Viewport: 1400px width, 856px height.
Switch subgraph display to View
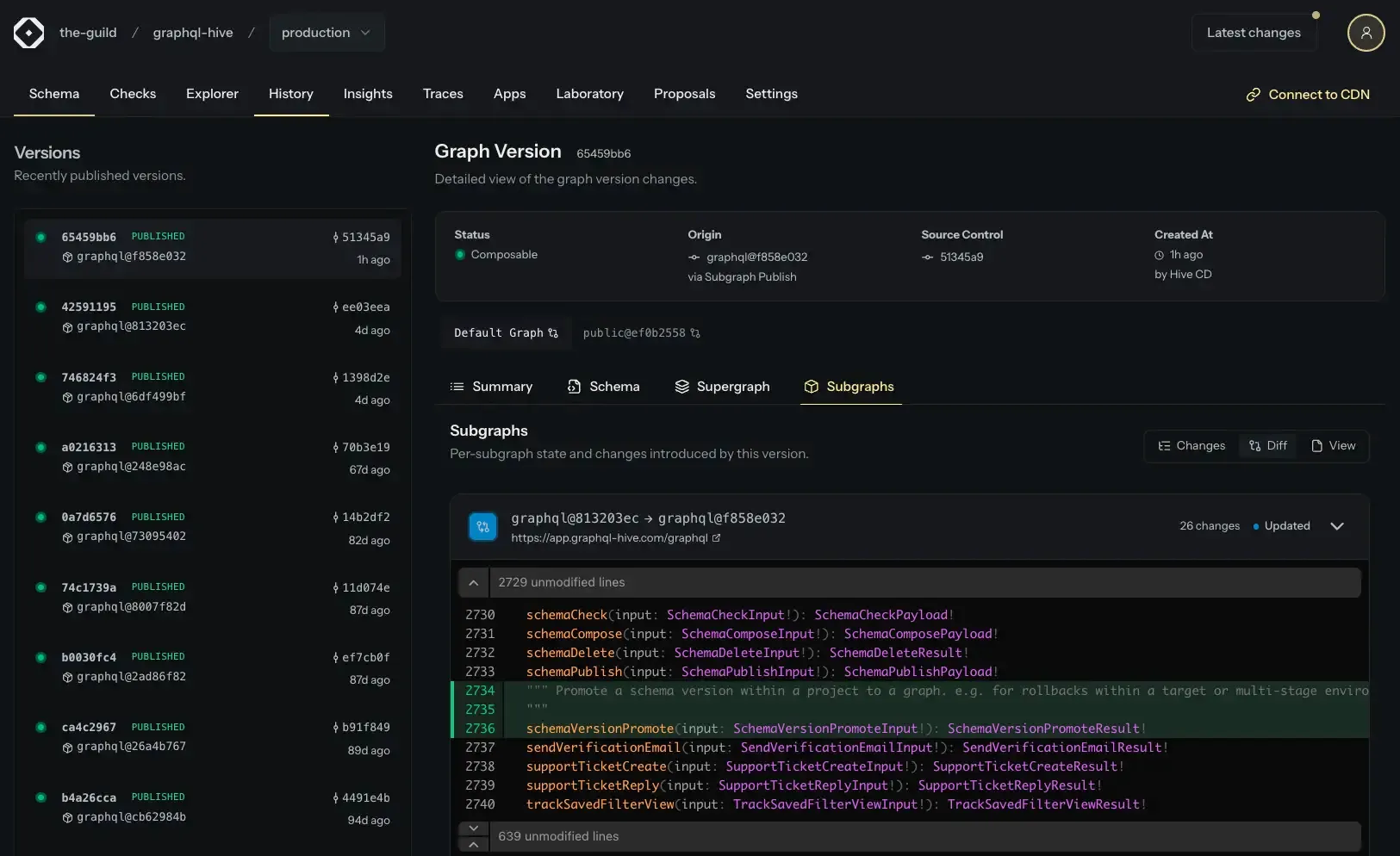(1333, 446)
